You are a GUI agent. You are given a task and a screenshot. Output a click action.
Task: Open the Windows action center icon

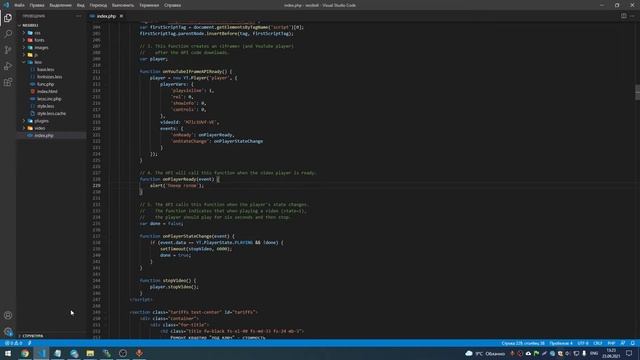click(x=629, y=353)
